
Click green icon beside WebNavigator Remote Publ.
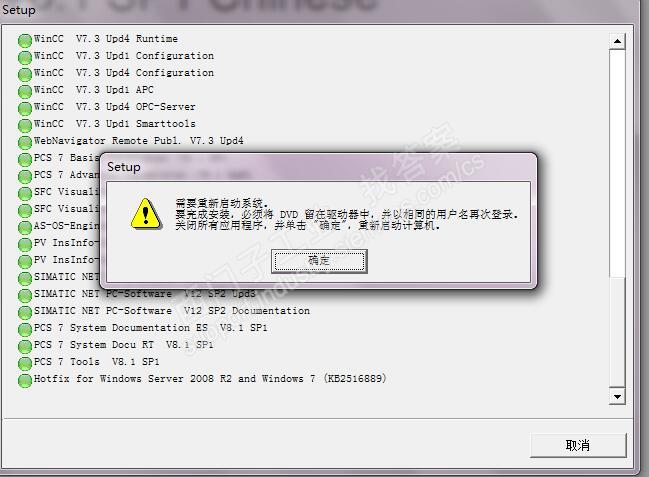click(25, 142)
